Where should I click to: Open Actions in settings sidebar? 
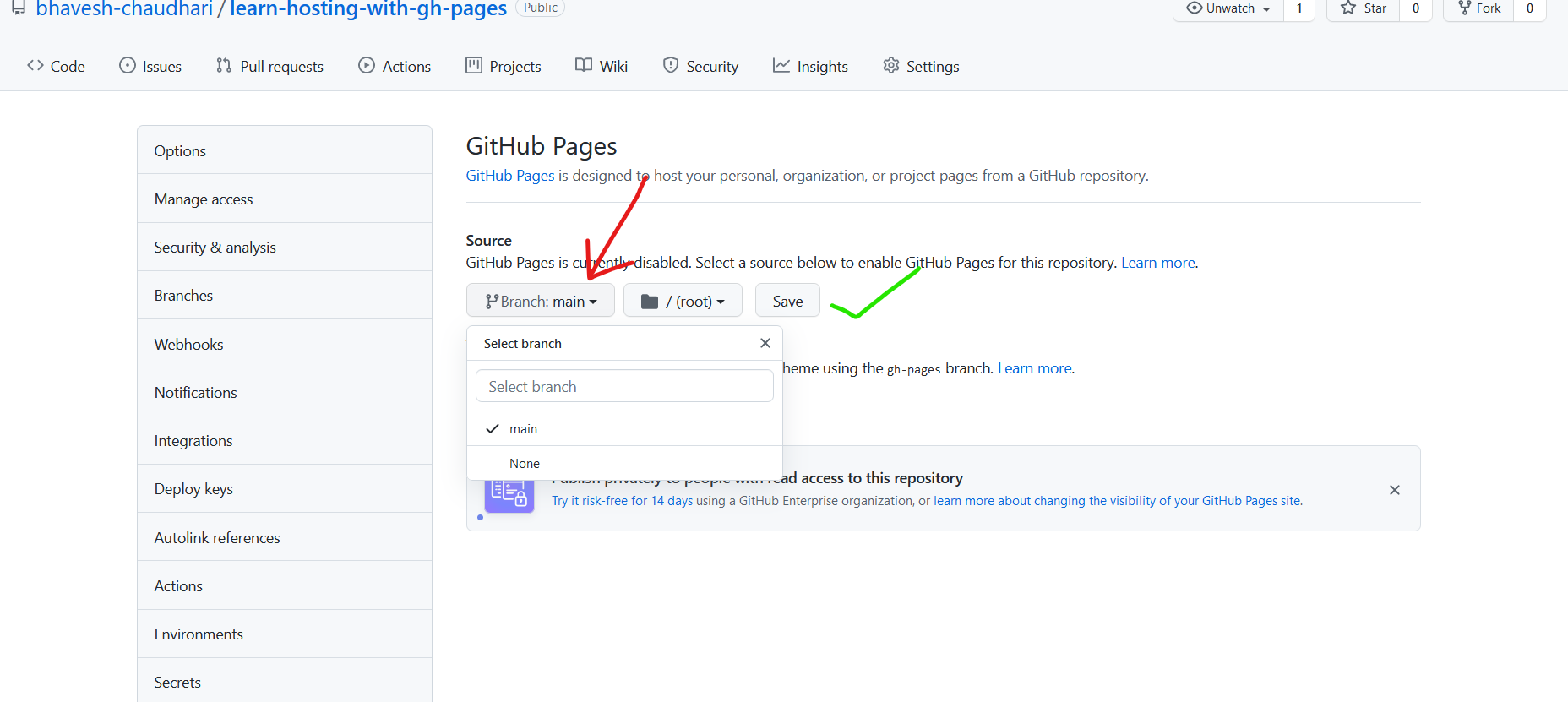[285, 585]
